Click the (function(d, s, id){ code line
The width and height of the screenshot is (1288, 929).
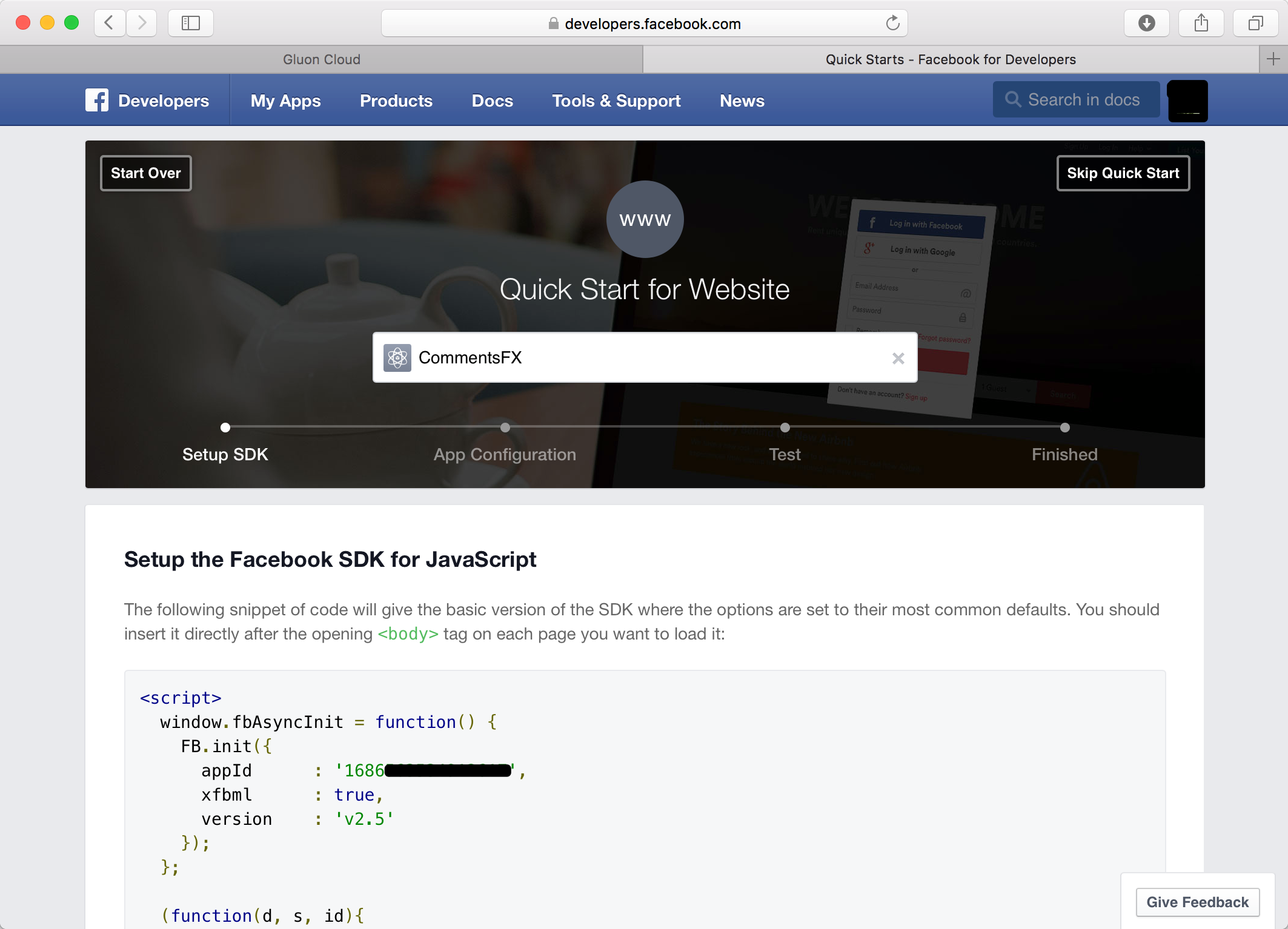click(263, 916)
